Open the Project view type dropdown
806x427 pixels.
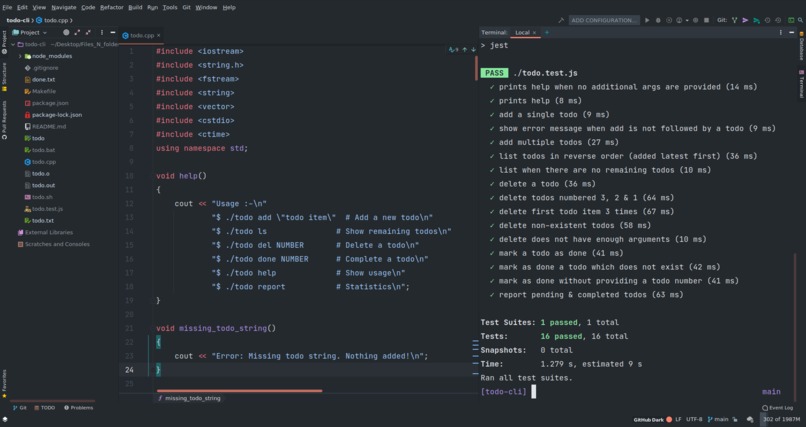(30, 32)
